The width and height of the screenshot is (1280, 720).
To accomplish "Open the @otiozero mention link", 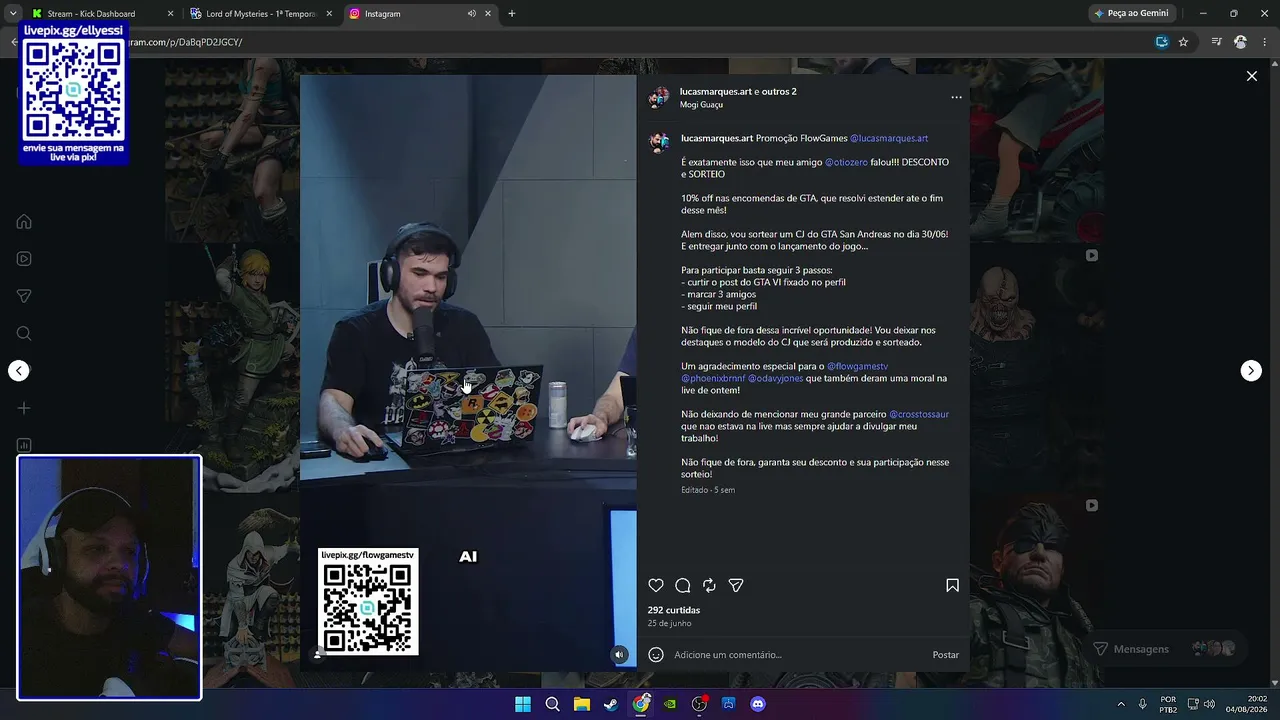I will coord(846,162).
